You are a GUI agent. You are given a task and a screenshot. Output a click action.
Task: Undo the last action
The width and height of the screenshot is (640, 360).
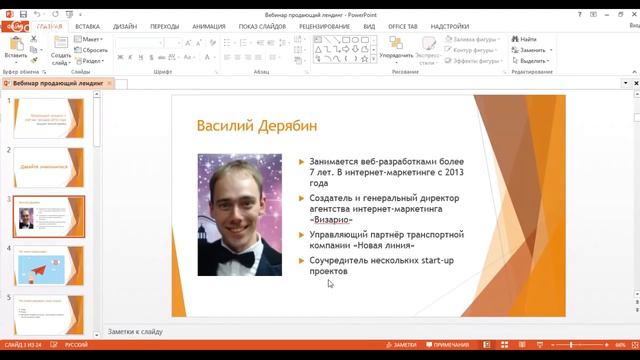pos(37,14)
